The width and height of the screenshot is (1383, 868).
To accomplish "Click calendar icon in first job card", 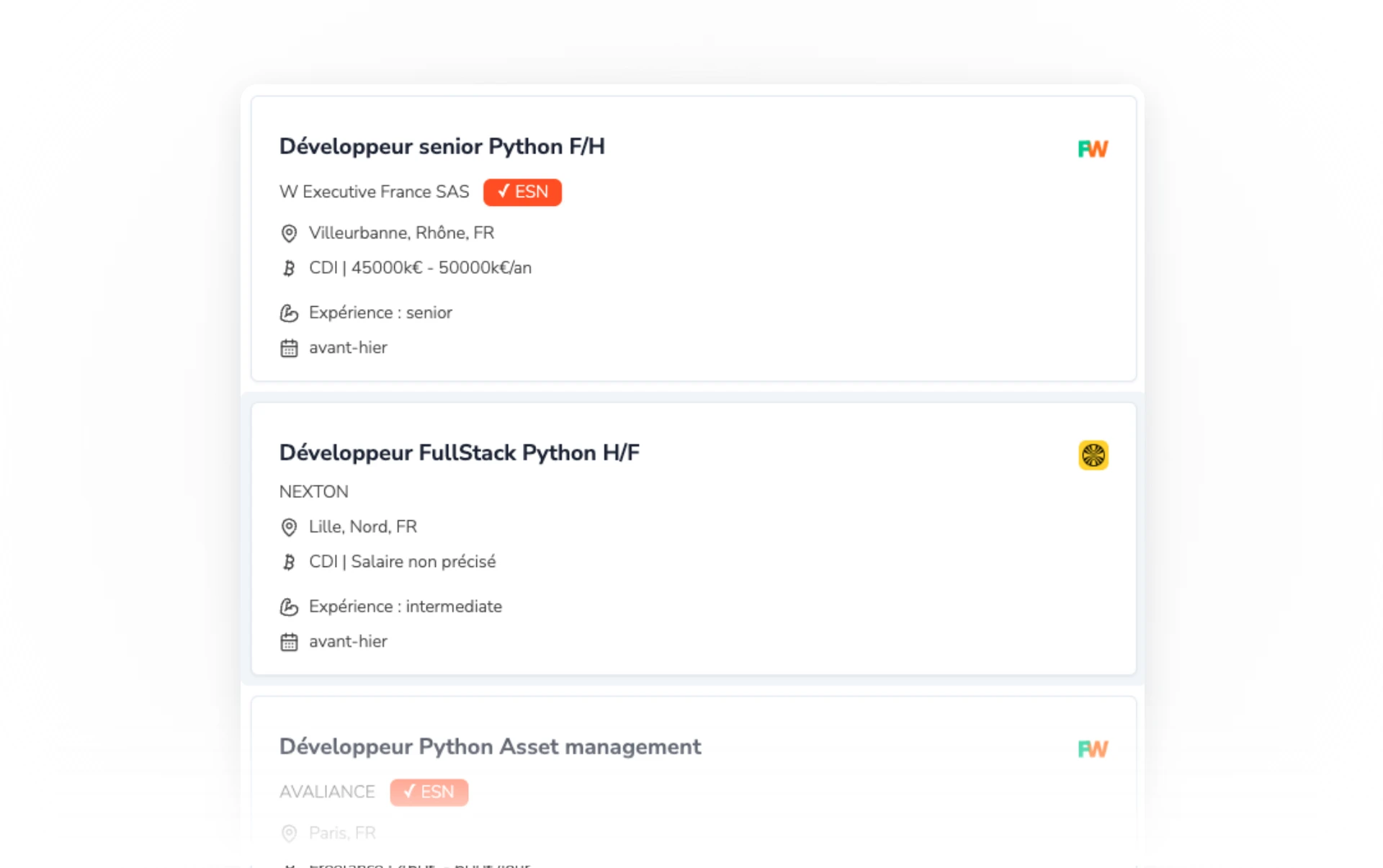I will [289, 349].
